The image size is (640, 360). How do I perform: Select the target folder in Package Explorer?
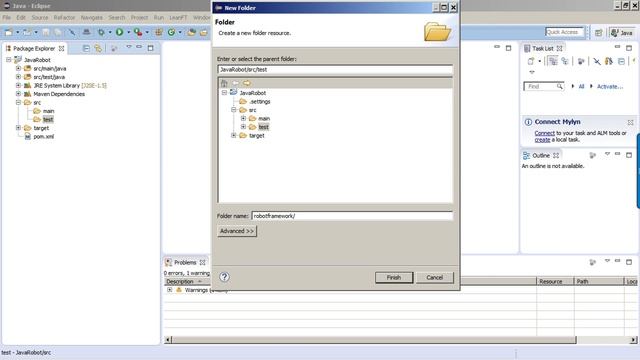tap(41, 128)
